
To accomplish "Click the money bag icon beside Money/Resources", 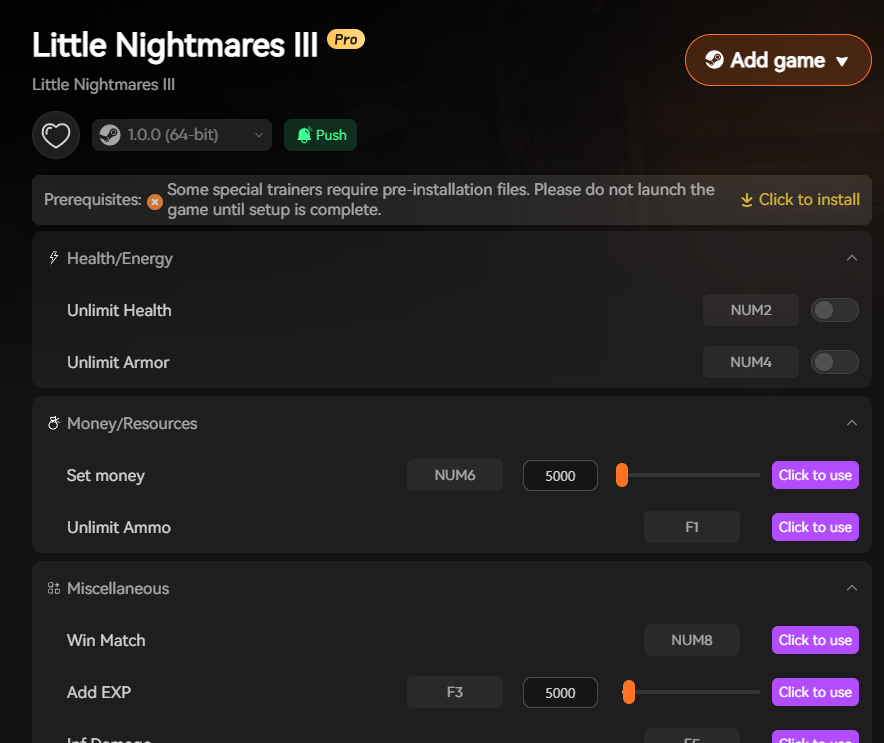I will coord(54,423).
